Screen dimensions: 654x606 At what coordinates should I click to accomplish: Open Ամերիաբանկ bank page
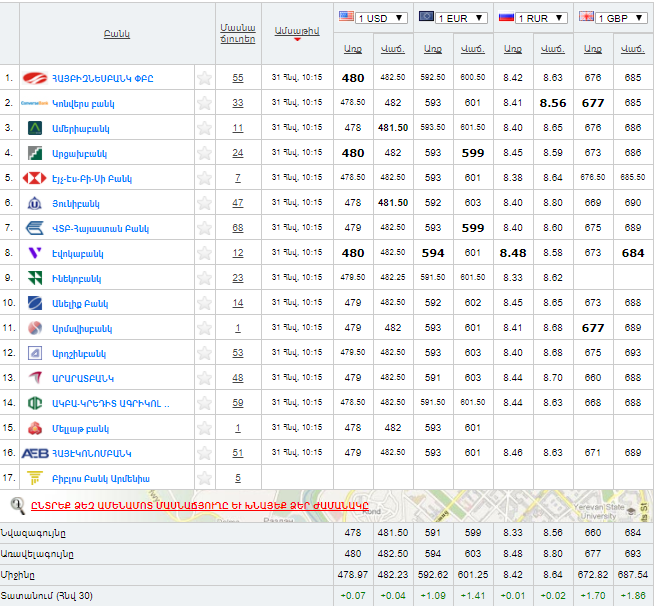[x=81, y=128]
